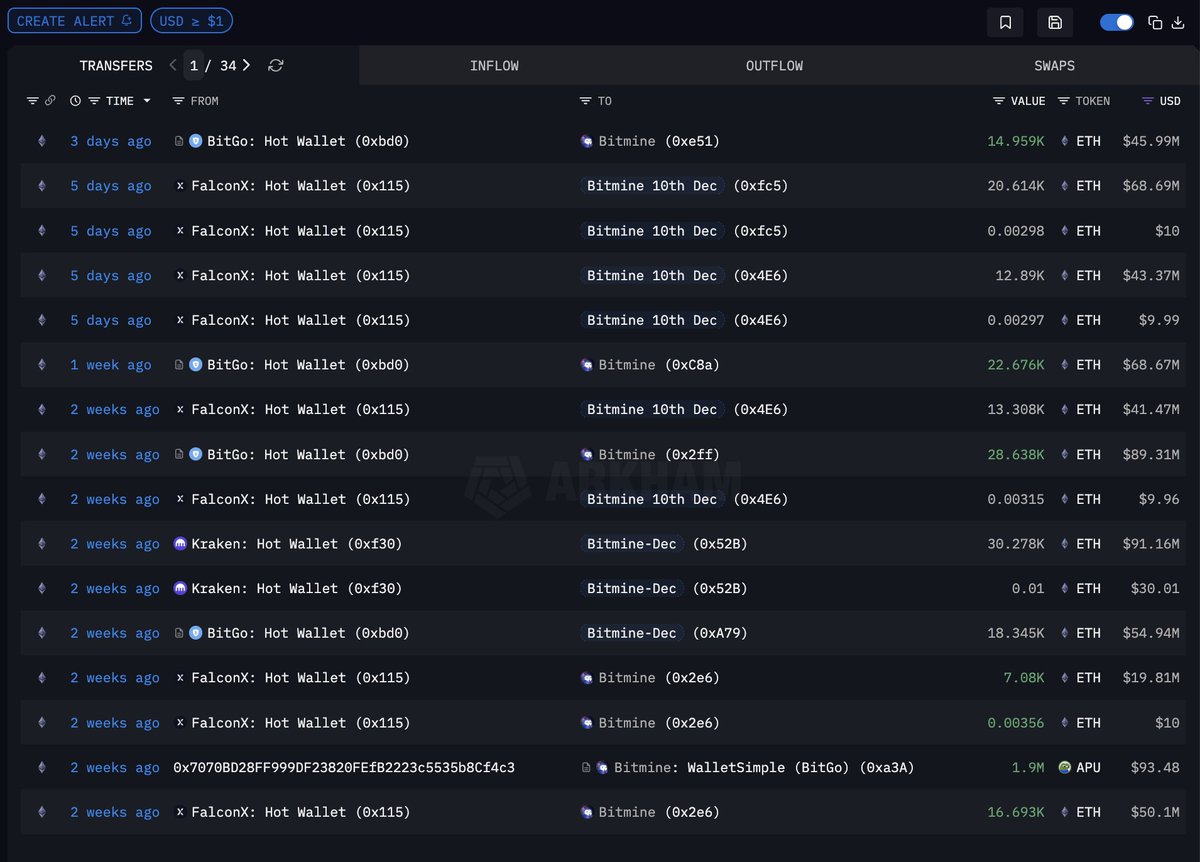The height and width of the screenshot is (862, 1200).
Task: Click Ethereum icon on the APU transfer row
Action: point(41,768)
